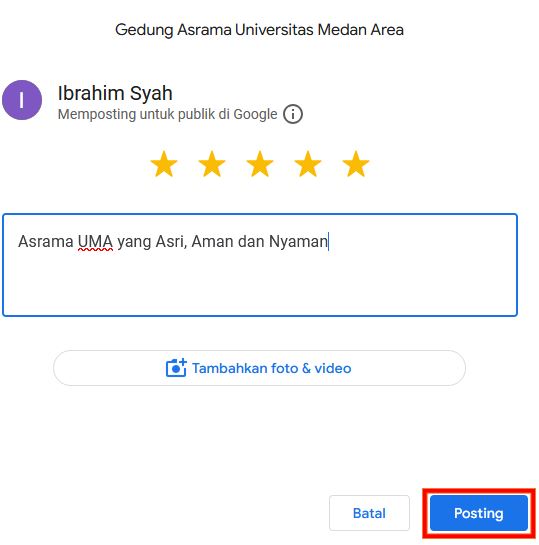Set rating to three stars
Screen dimensions: 539x545
(260, 164)
